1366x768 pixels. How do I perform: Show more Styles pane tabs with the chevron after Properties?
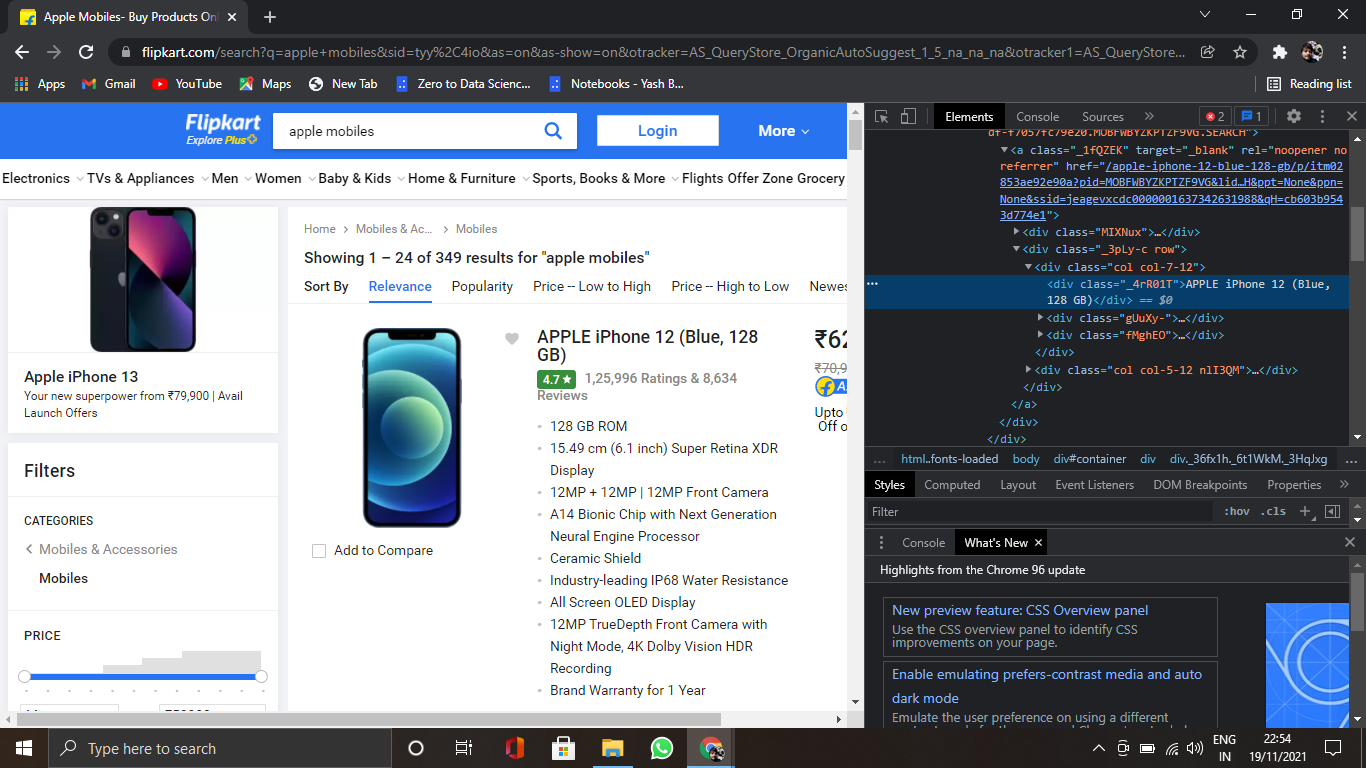[1343, 484]
